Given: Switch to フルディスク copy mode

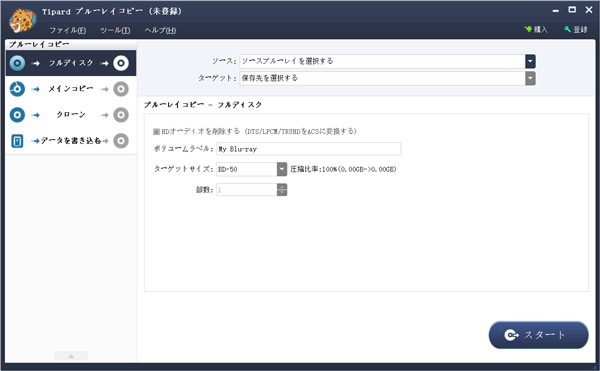Looking at the screenshot, I should [x=71, y=63].
